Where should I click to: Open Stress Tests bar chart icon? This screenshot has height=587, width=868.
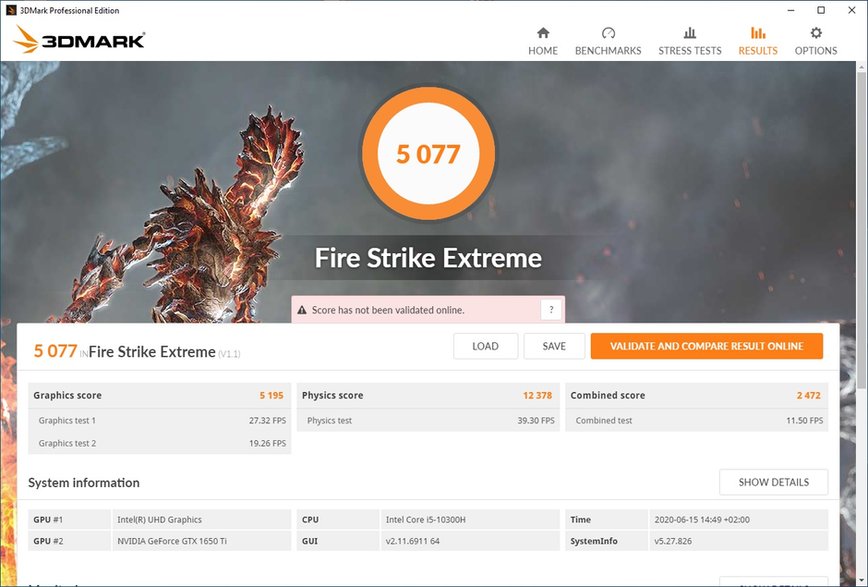(690, 33)
